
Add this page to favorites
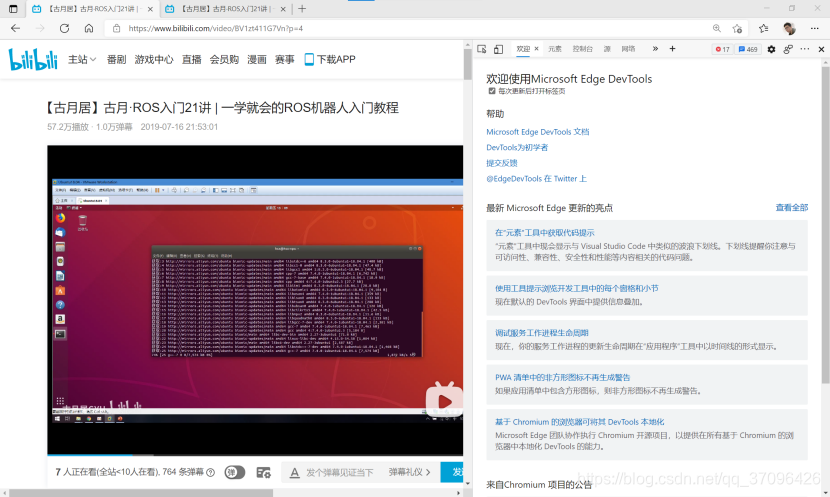point(737,29)
